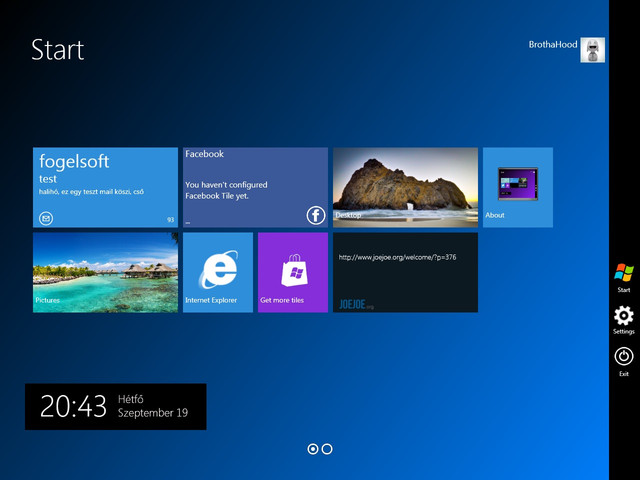Click the Facebook logo icon
The height and width of the screenshot is (480, 640).
(316, 216)
